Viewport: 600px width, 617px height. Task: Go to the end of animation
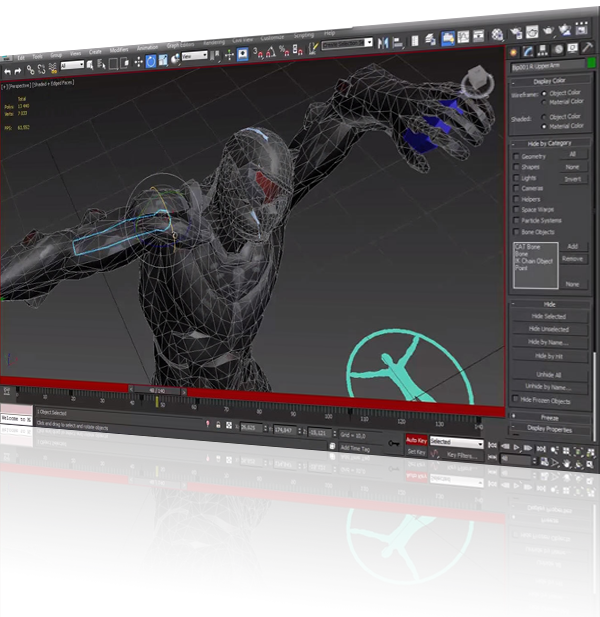pos(541,449)
